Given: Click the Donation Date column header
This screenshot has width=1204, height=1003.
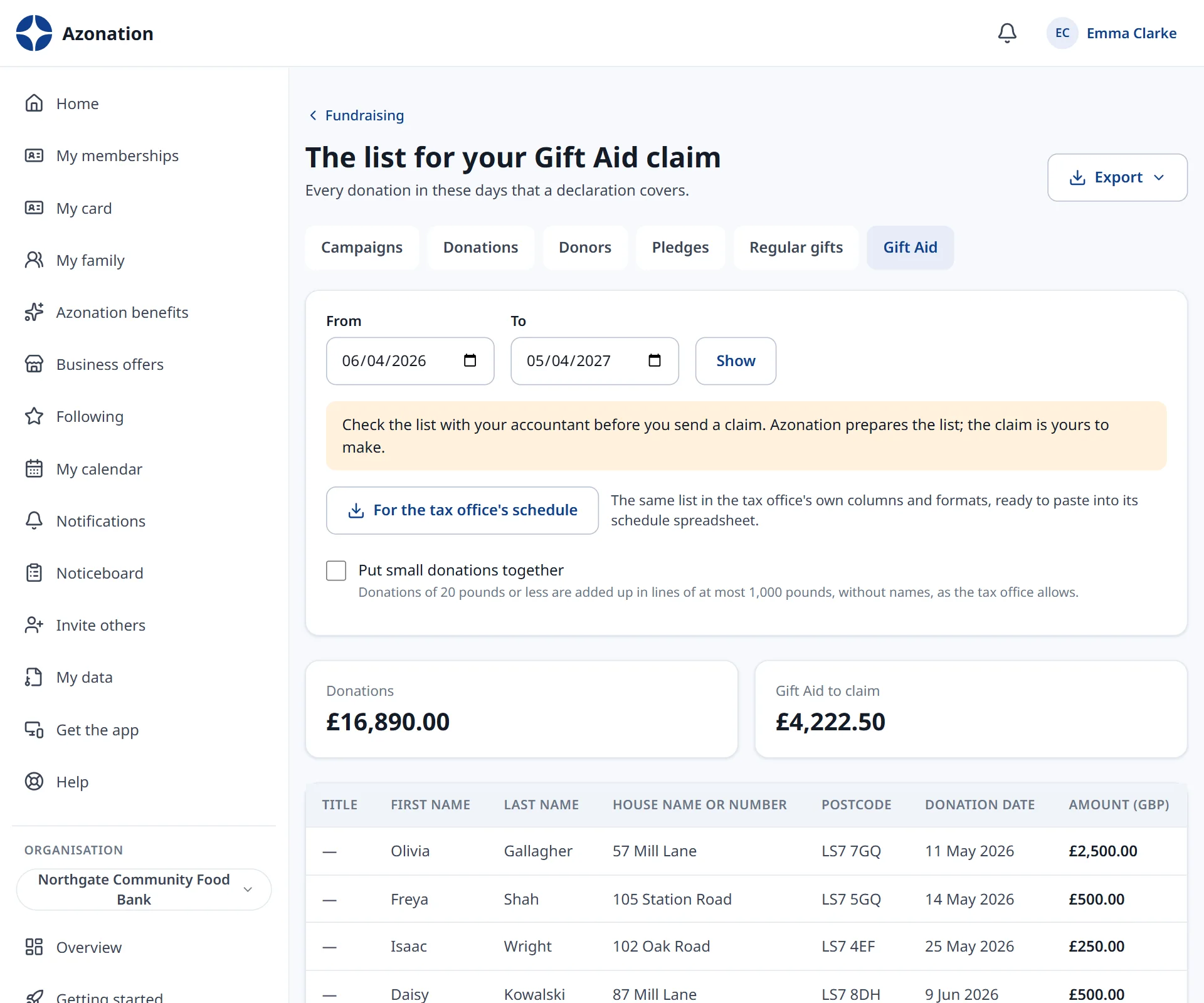Looking at the screenshot, I should pos(980,805).
